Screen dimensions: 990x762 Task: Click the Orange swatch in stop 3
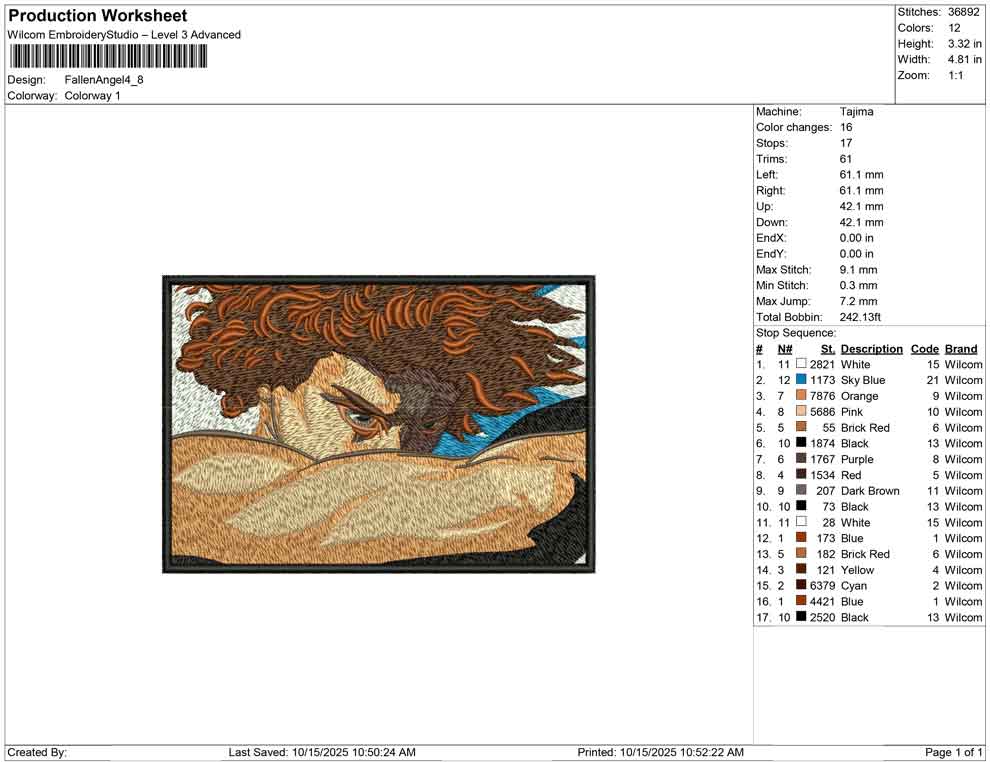click(x=801, y=396)
